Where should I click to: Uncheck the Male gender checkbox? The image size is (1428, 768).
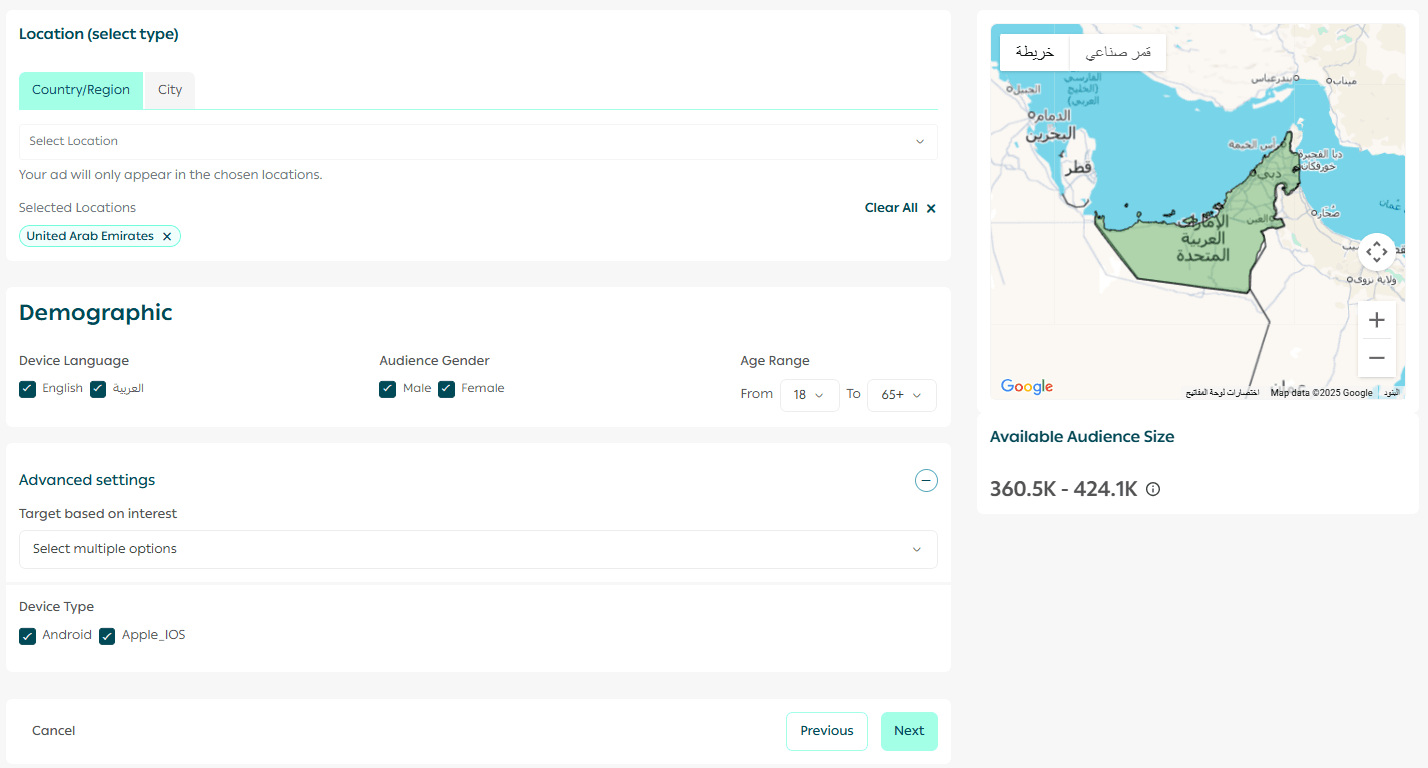[x=388, y=389]
